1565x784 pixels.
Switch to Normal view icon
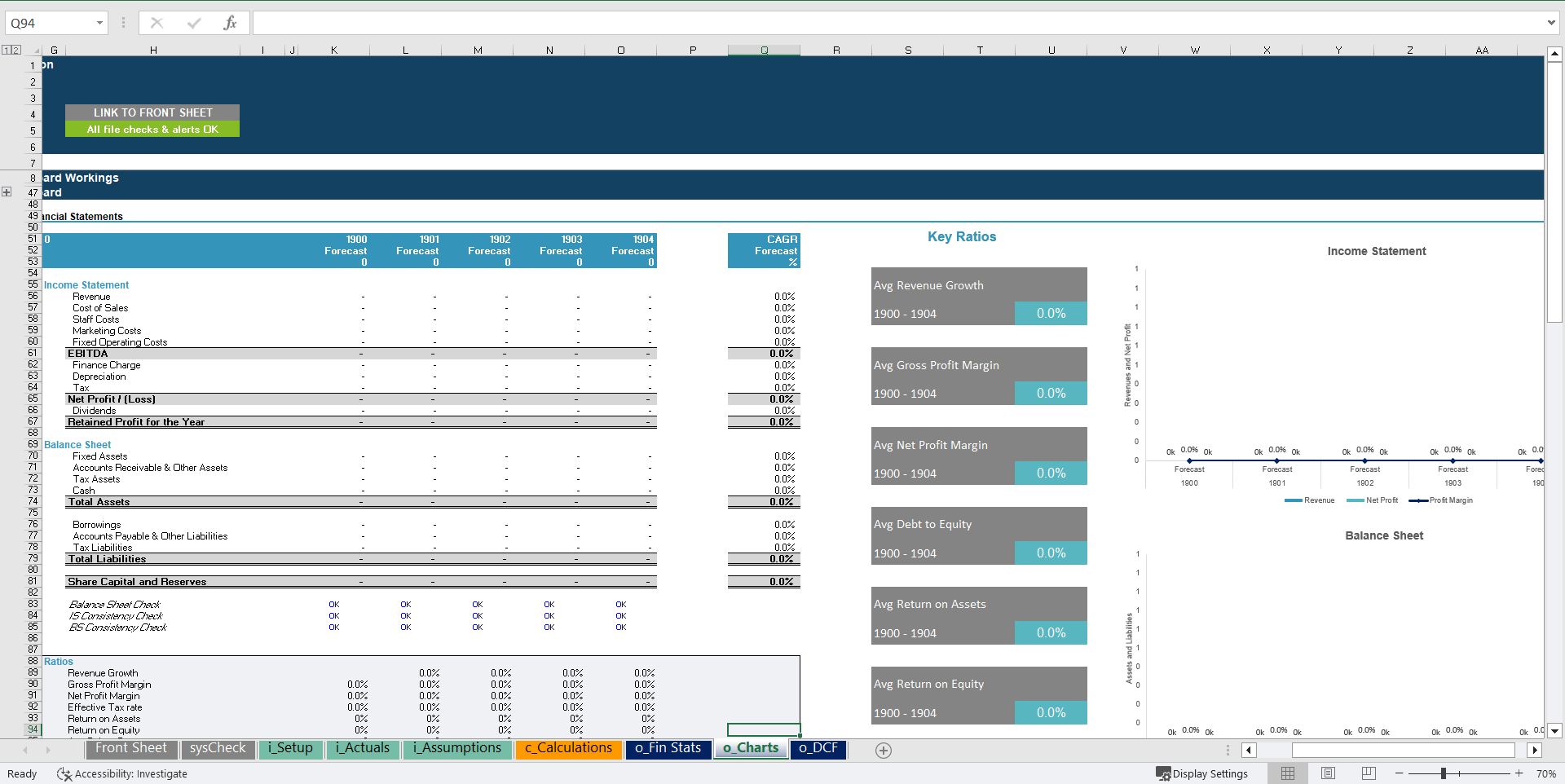1288,773
